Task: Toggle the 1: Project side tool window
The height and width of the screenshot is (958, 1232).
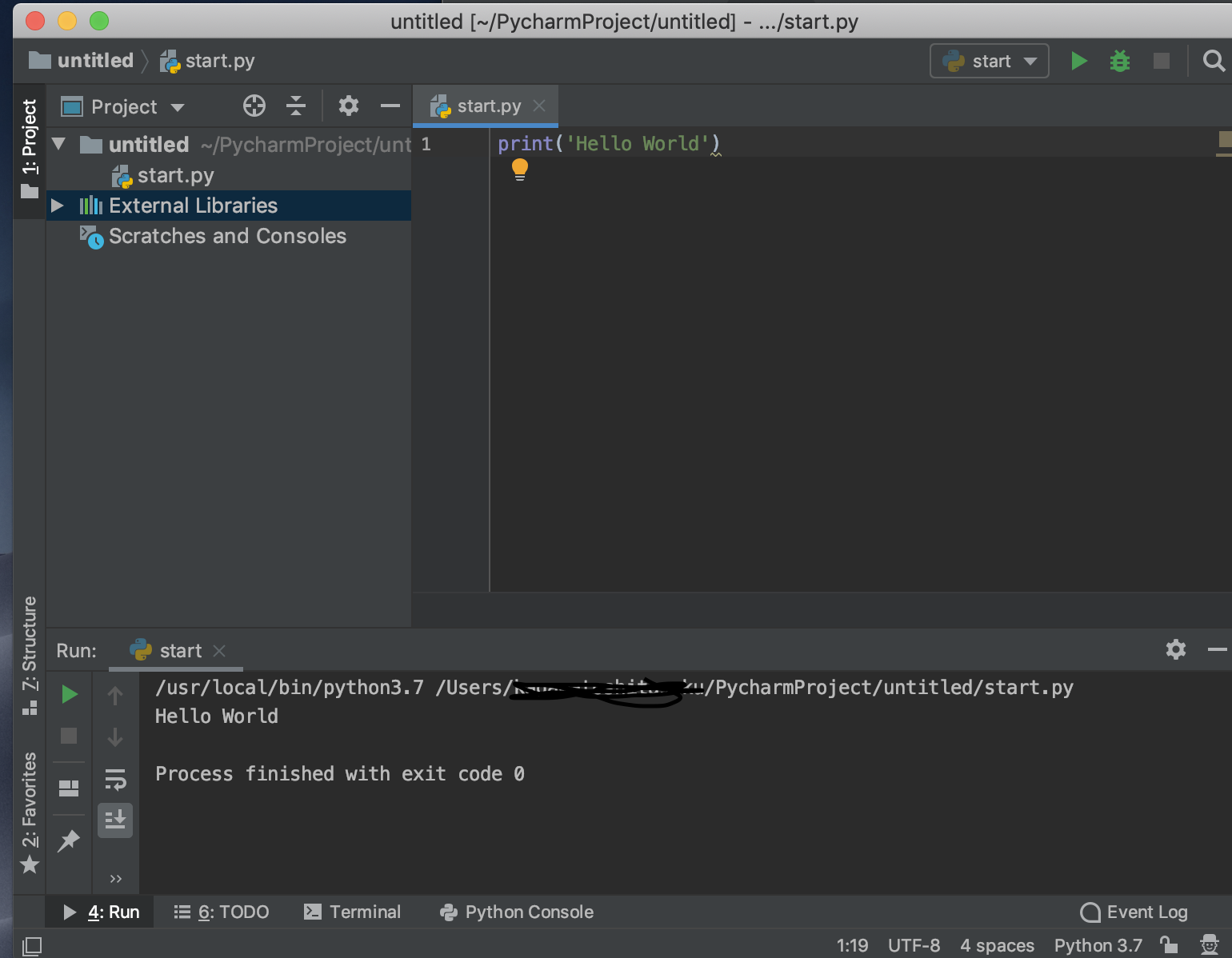Action: [30, 150]
